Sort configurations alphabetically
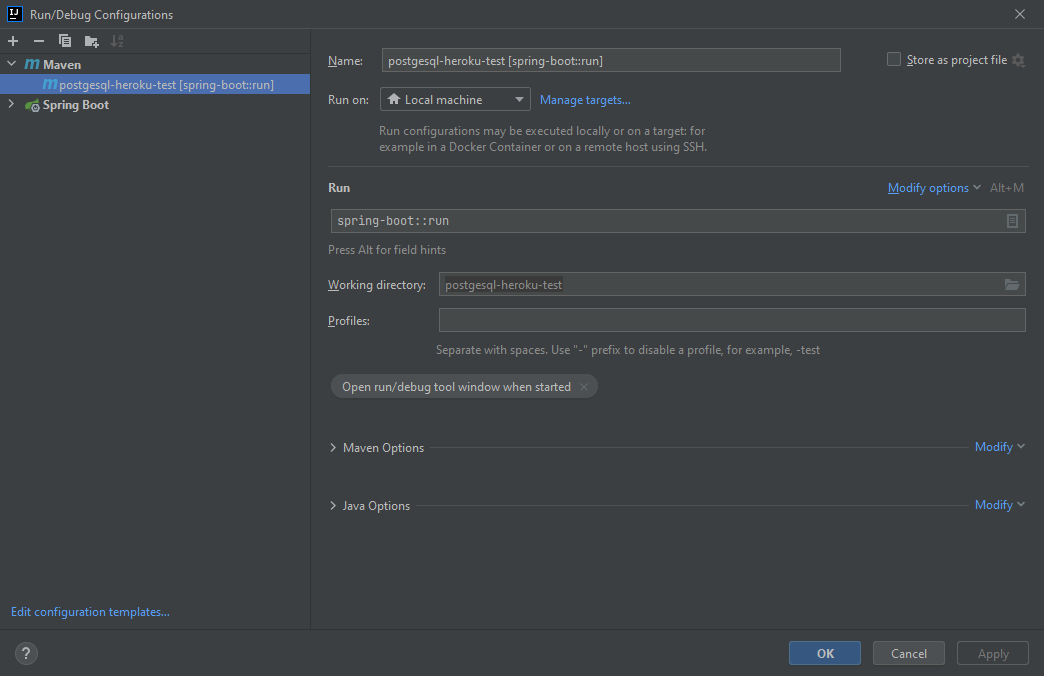 coord(117,41)
